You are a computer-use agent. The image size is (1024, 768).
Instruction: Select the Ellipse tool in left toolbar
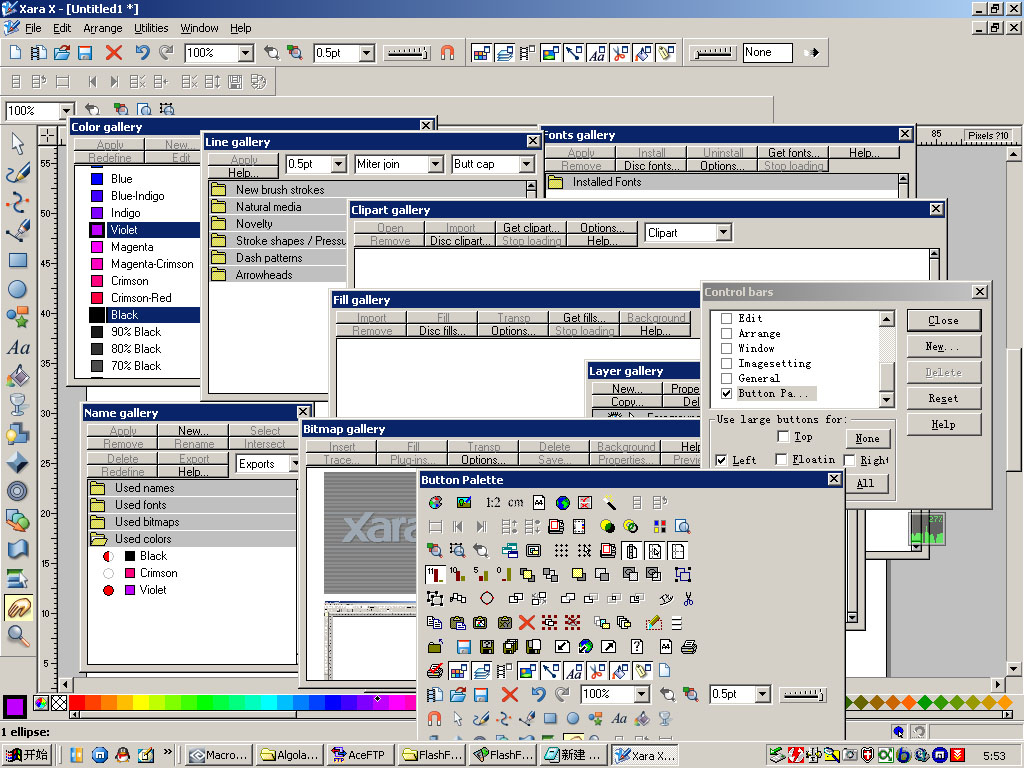18,289
